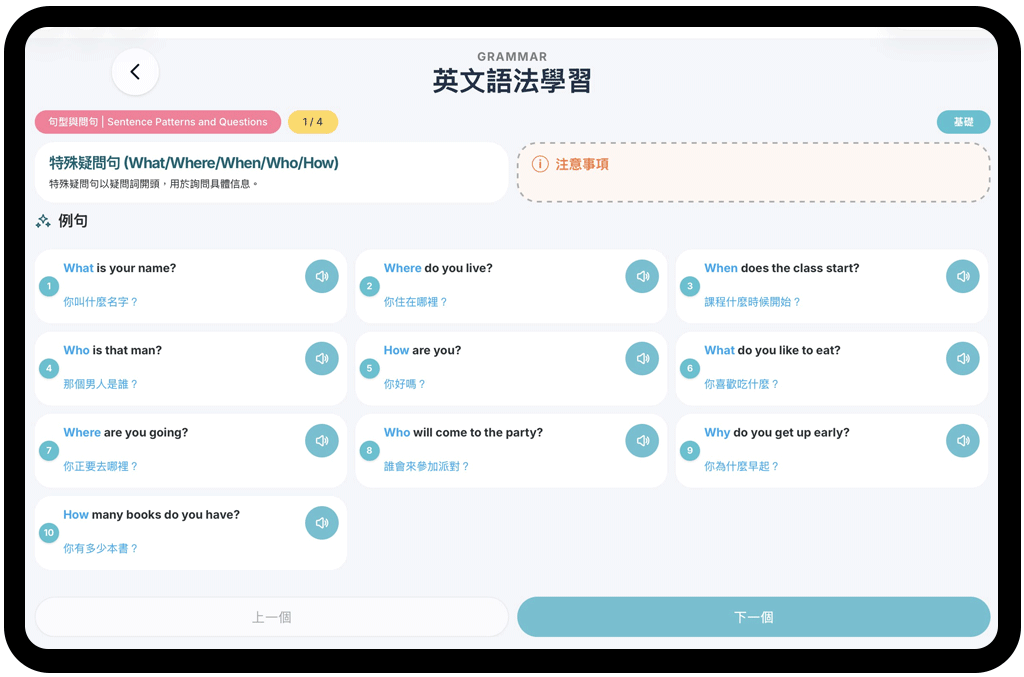Play audio for "How are you?"
This screenshot has height=677, width=1024.
click(643, 358)
